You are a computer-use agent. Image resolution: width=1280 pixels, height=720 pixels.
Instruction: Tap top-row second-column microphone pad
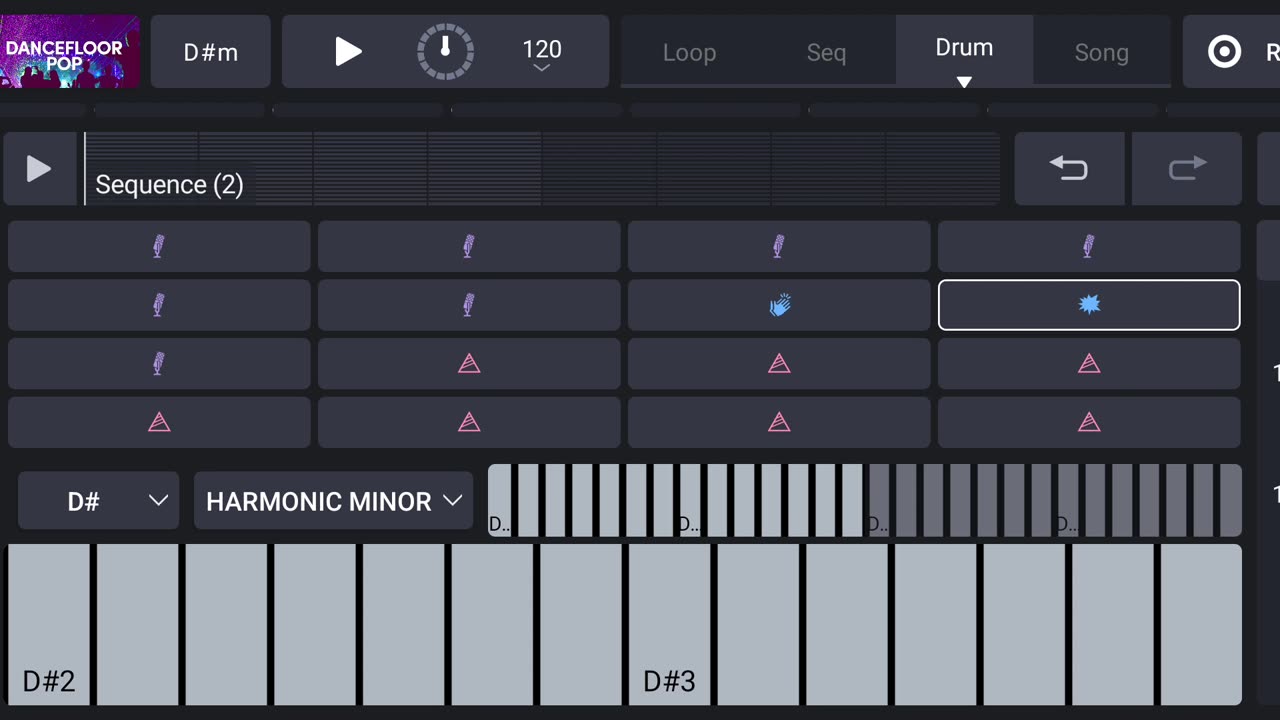coord(469,246)
